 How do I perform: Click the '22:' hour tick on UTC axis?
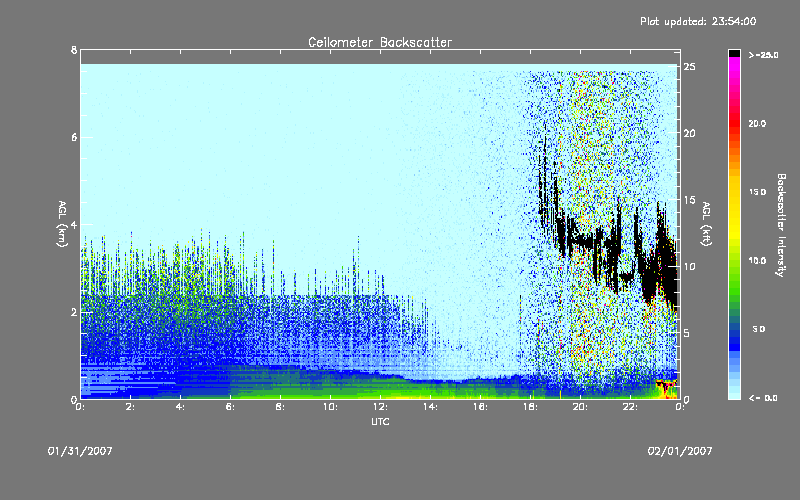630,407
